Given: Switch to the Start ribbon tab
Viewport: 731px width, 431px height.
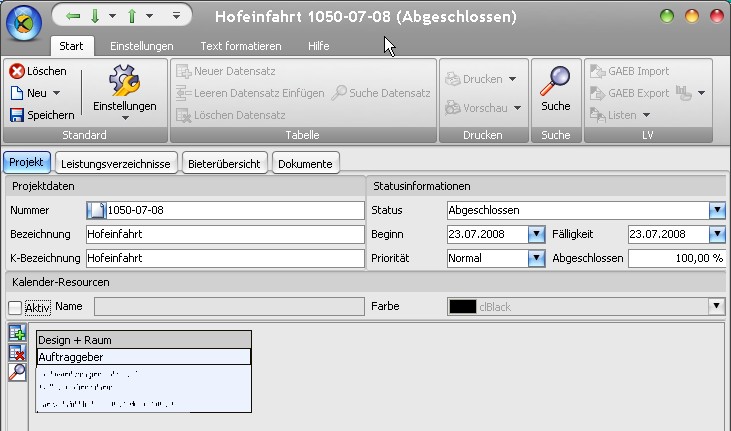Looking at the screenshot, I should (x=71, y=46).
